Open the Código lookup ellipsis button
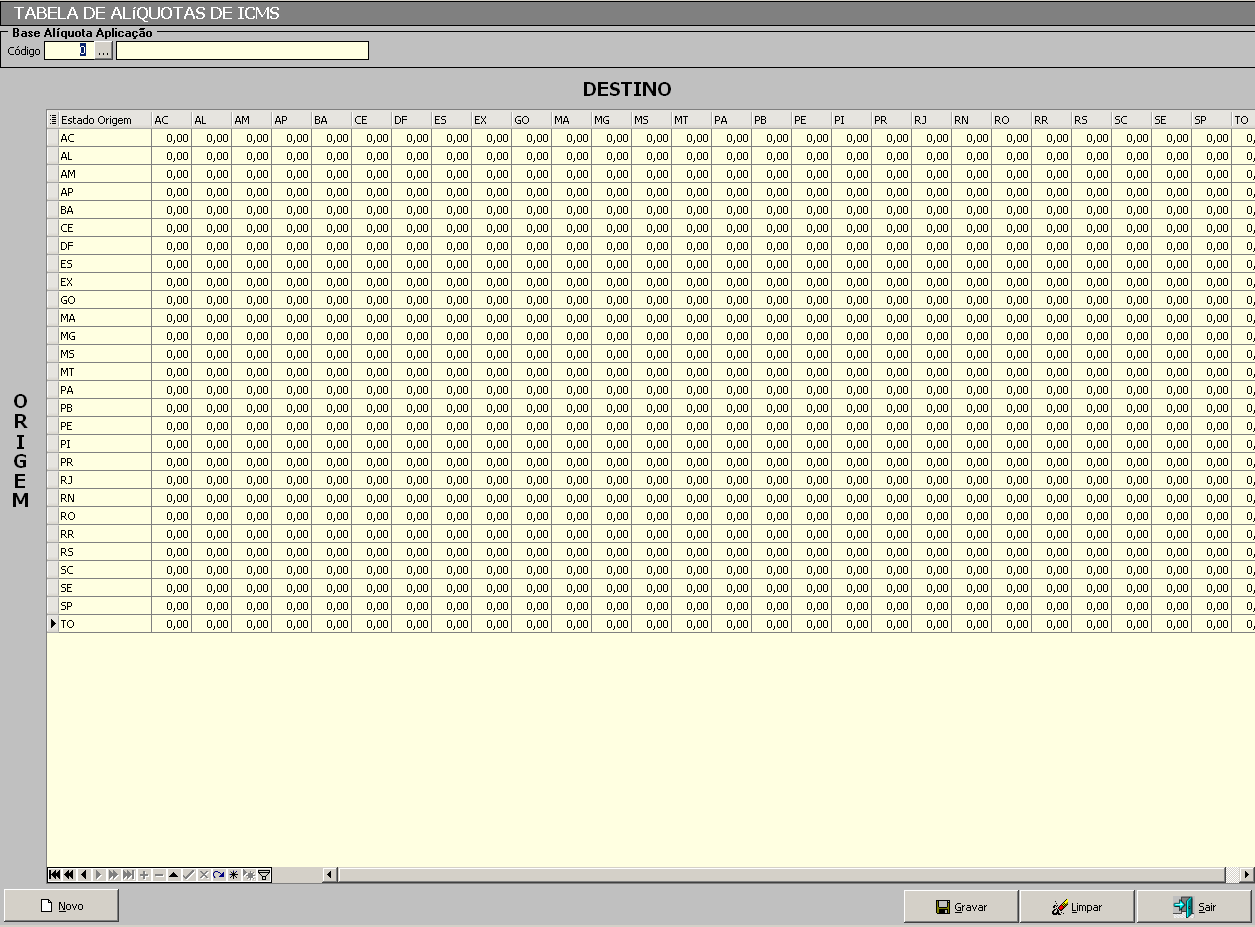 (104, 51)
